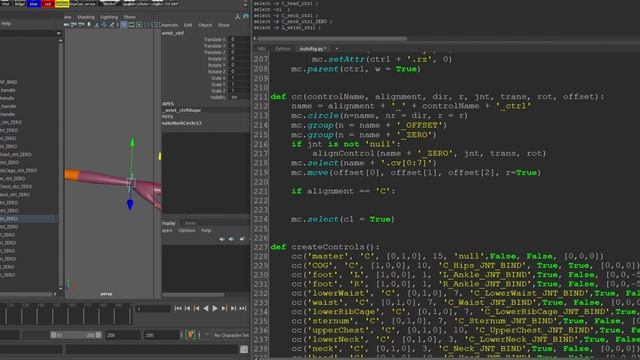This screenshot has height=360, width=640.
Task: Open the Channels menu in Channel Box
Action: (169, 25)
